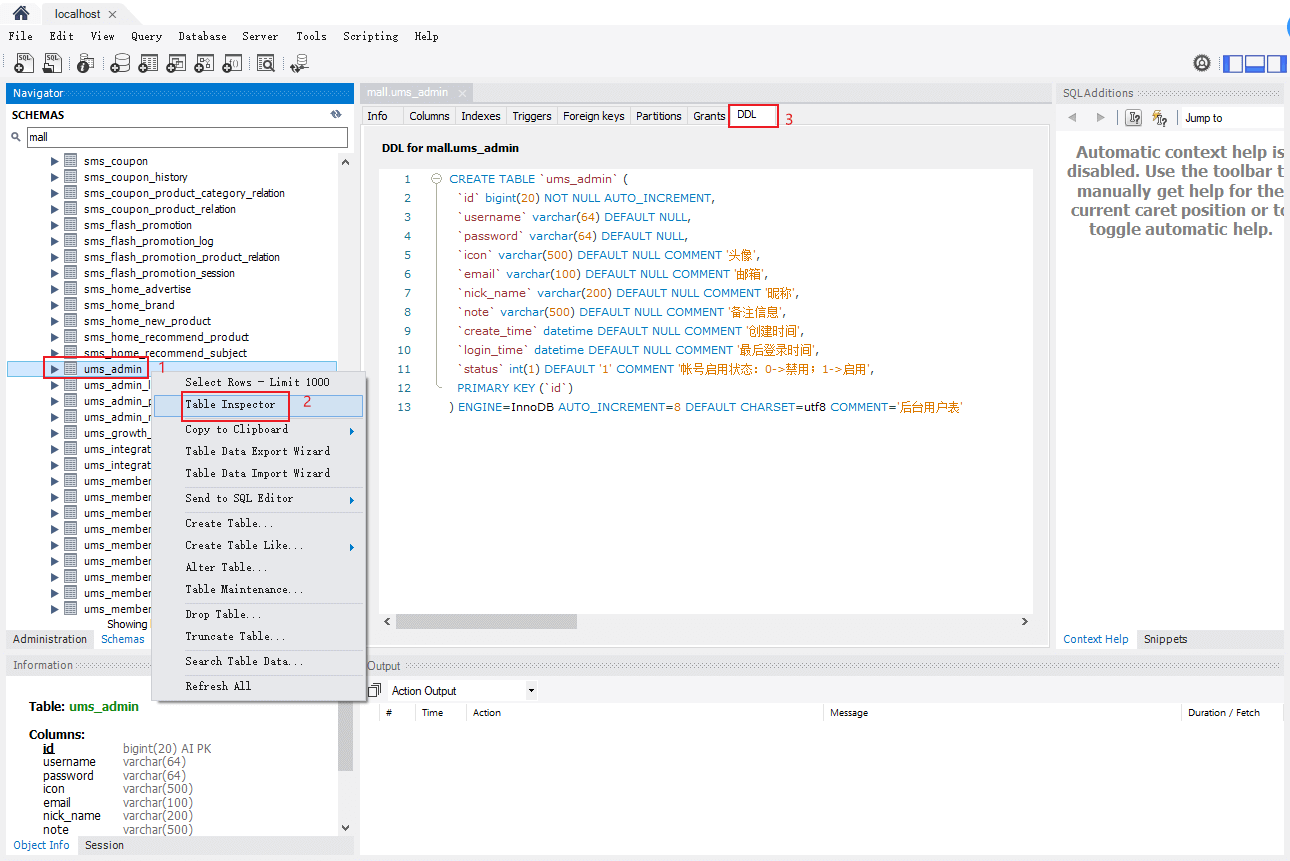Viewport: 1290px width, 861px height.
Task: Open Workbench preferences gear icon
Action: point(1202,63)
